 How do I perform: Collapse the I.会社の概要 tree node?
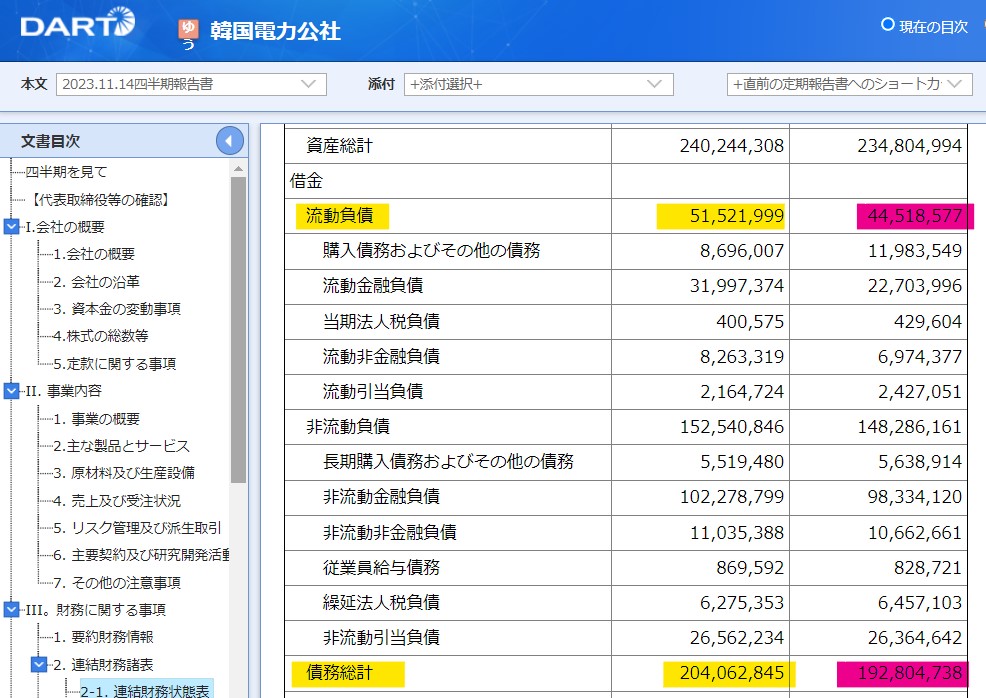coord(11,226)
